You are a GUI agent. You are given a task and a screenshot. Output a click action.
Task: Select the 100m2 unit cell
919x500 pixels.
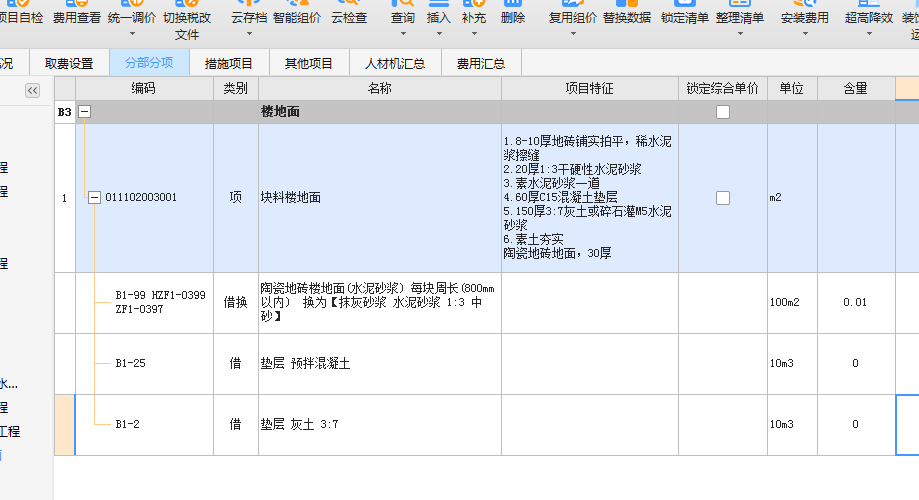tap(792, 302)
